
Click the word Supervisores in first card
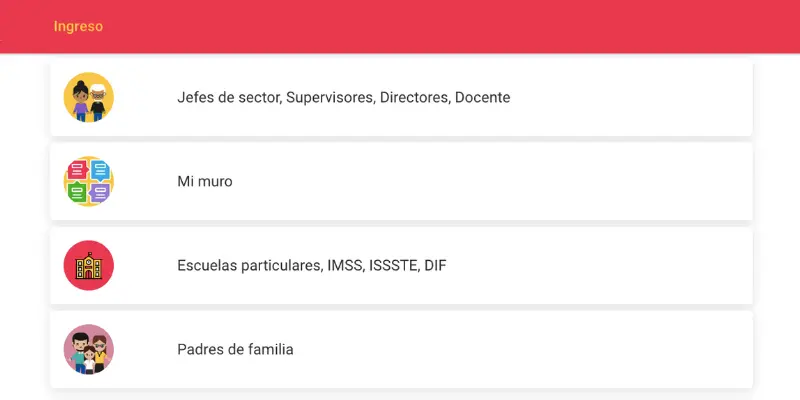(x=330, y=98)
